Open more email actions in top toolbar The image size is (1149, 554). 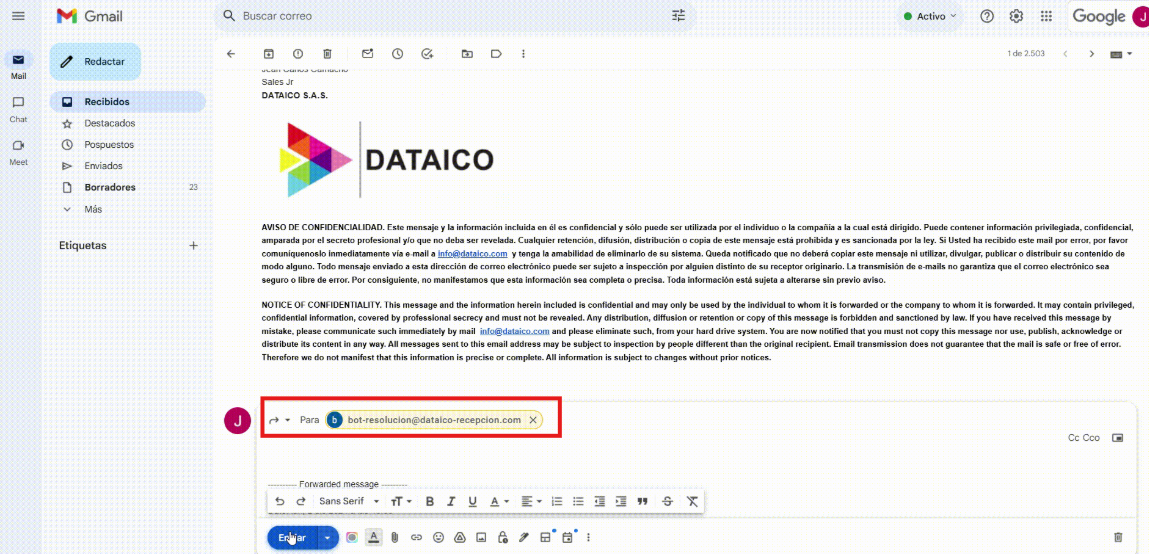[523, 53]
